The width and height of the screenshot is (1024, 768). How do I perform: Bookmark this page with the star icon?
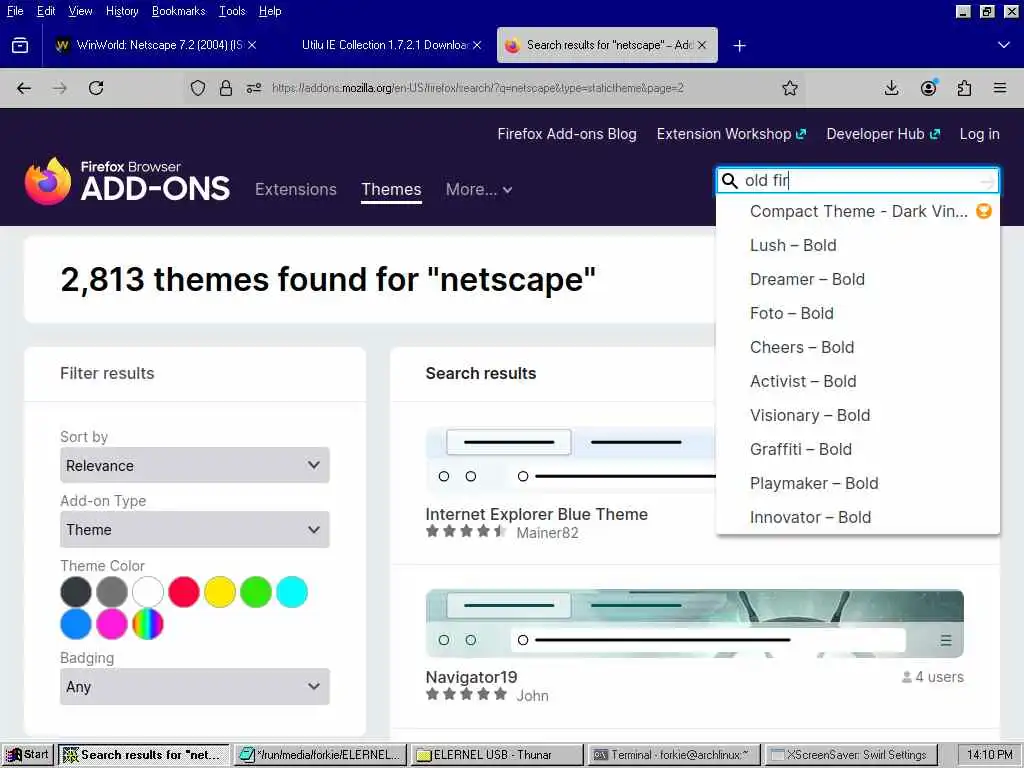click(790, 88)
